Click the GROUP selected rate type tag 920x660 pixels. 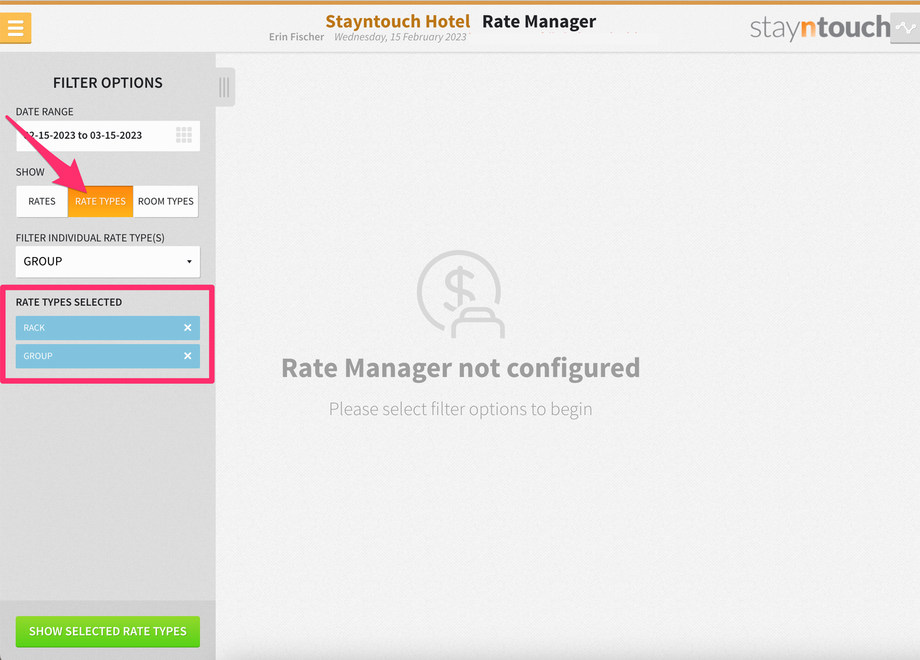(108, 356)
